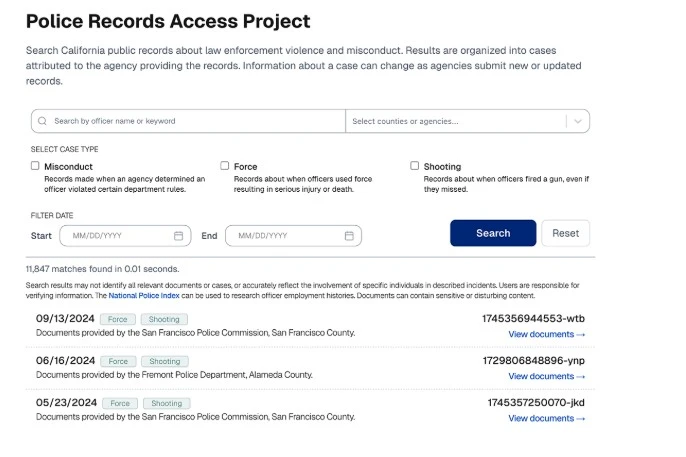Screen dimensions: 686x457
Task: Click the Reset button
Action: click(565, 233)
